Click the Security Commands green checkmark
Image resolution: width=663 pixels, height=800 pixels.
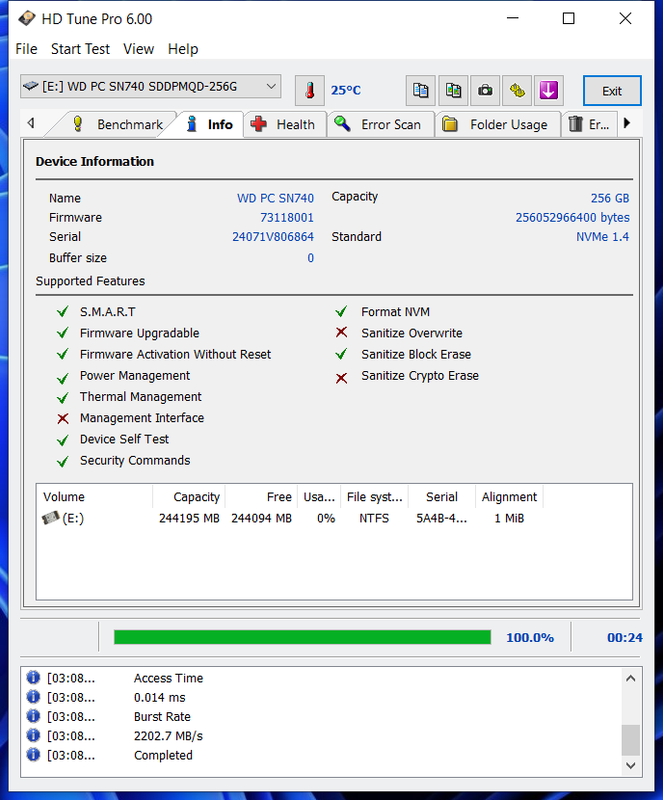click(x=63, y=461)
